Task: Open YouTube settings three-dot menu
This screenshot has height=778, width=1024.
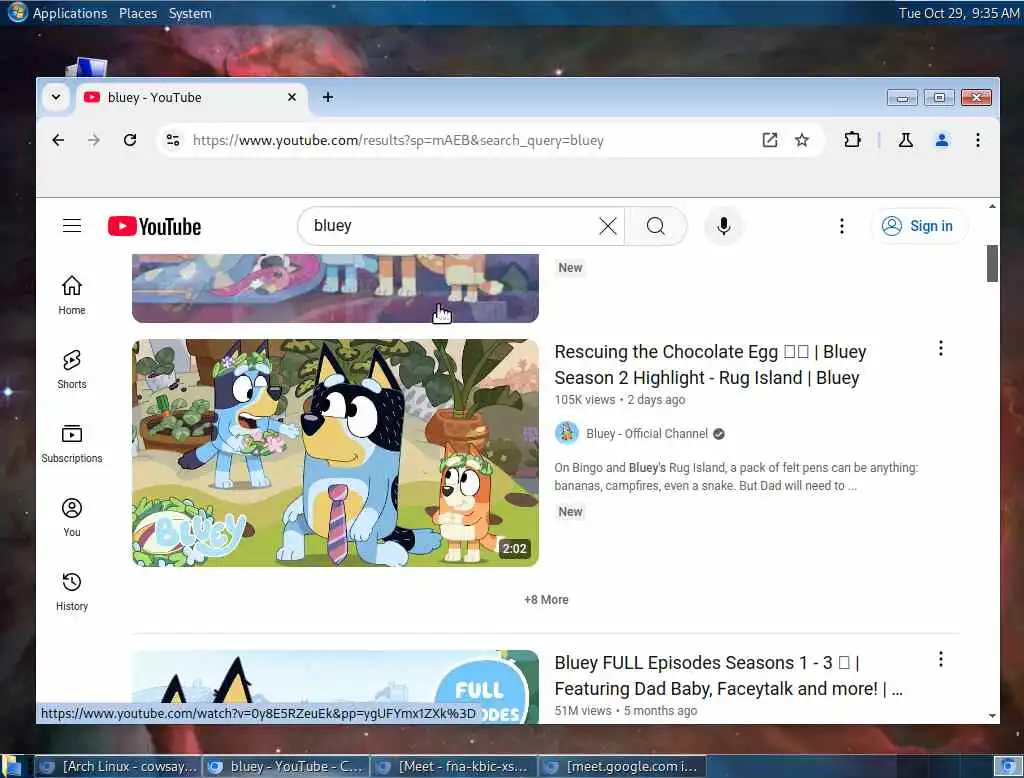Action: pyautogui.click(x=842, y=226)
